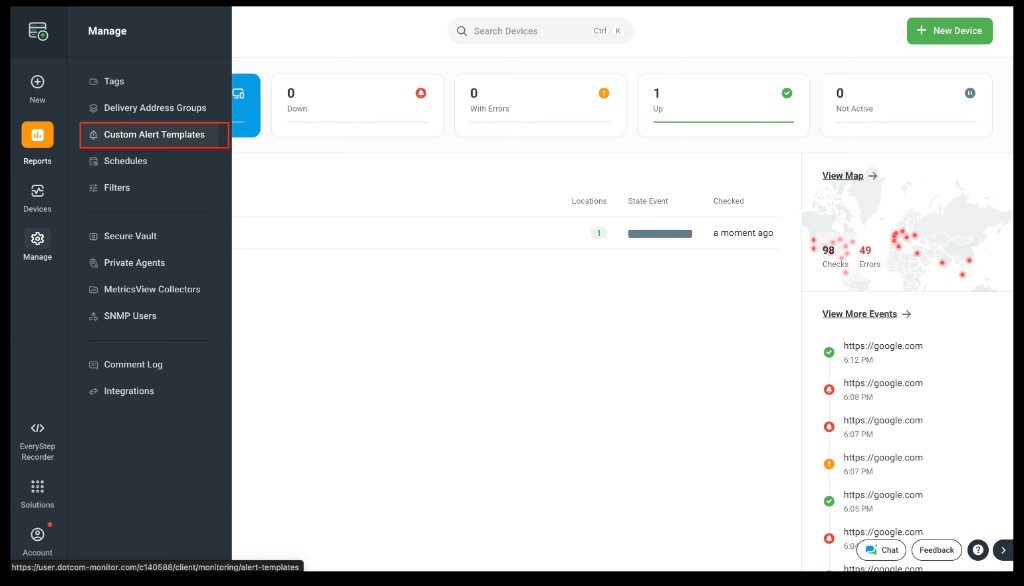
Task: Click in the Search Devices field
Action: click(530, 31)
